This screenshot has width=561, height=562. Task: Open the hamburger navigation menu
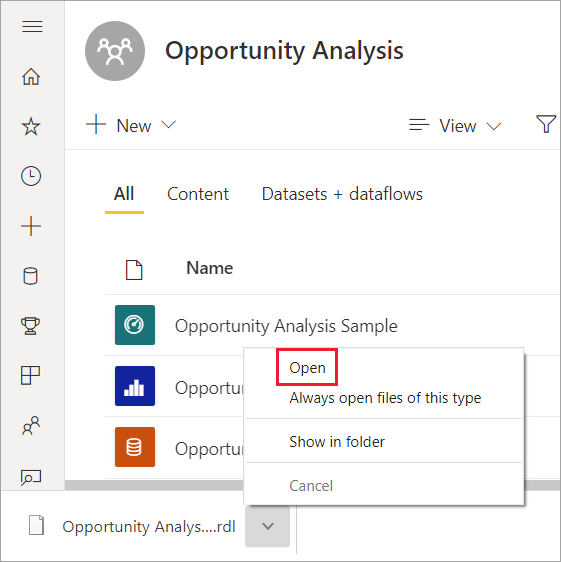[32, 27]
